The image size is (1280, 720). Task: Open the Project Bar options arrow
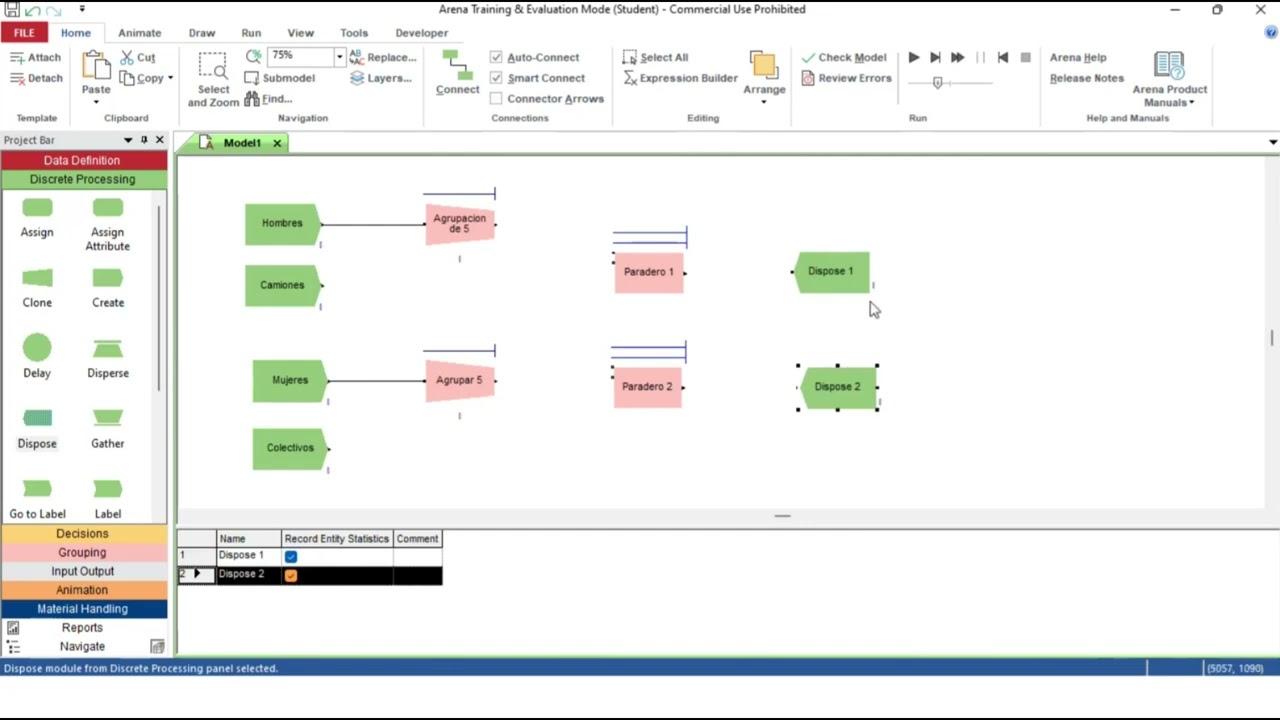click(x=128, y=140)
